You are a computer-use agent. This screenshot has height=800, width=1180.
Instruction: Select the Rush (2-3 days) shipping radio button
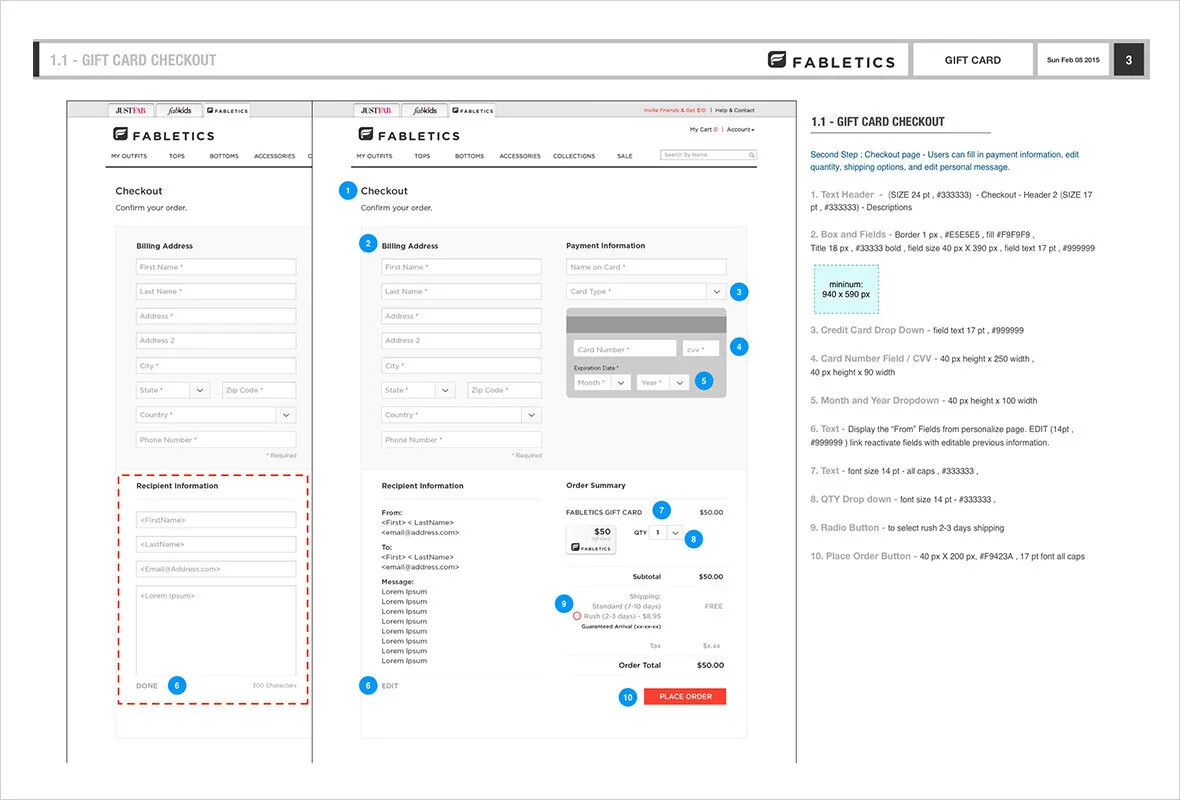(576, 616)
